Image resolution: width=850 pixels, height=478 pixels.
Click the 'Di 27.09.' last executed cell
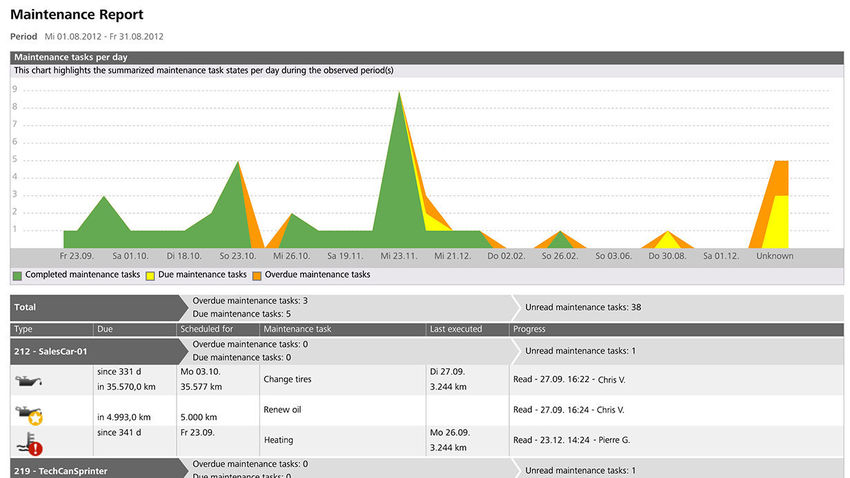point(447,372)
